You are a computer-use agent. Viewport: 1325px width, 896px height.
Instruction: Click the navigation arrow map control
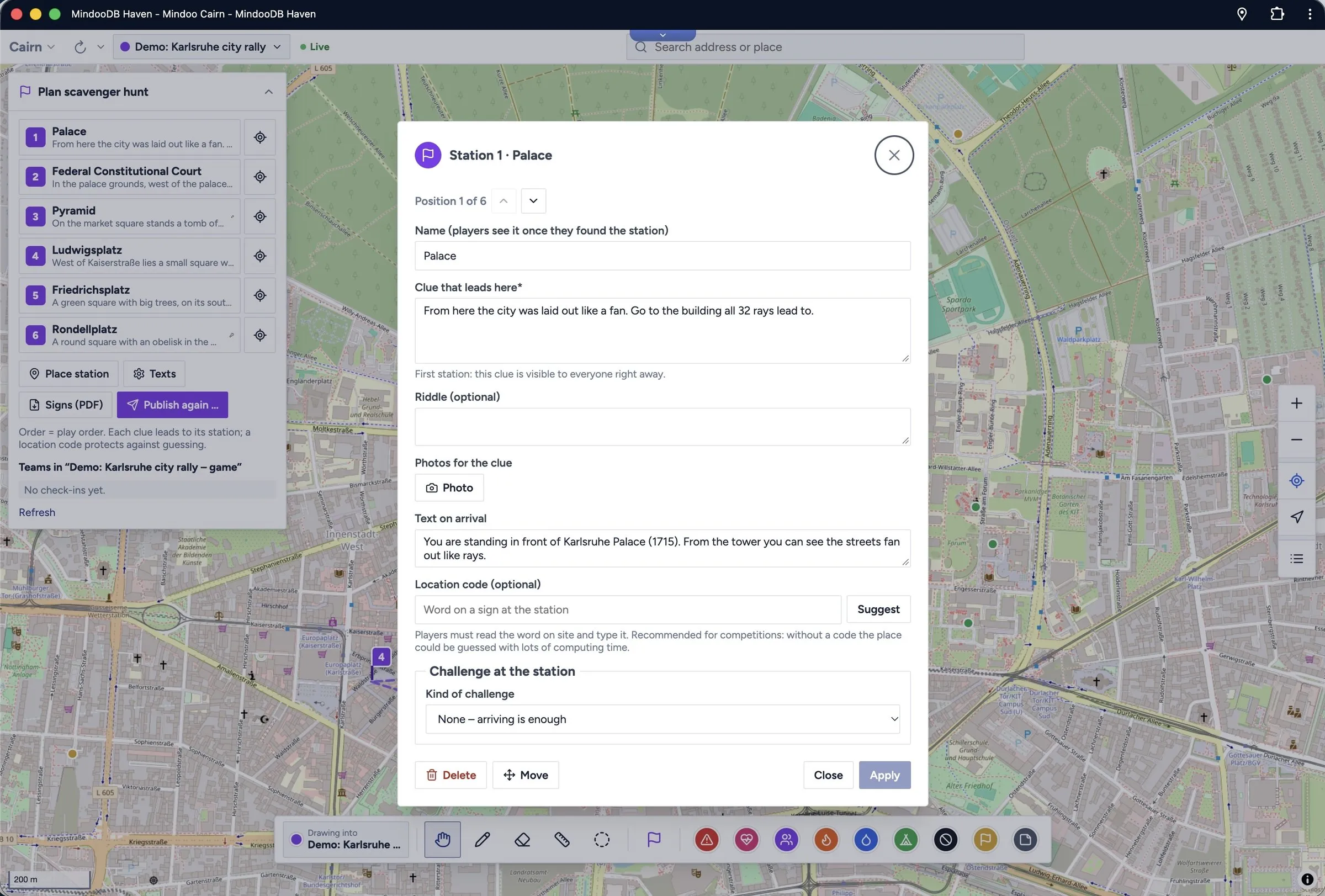click(1296, 516)
